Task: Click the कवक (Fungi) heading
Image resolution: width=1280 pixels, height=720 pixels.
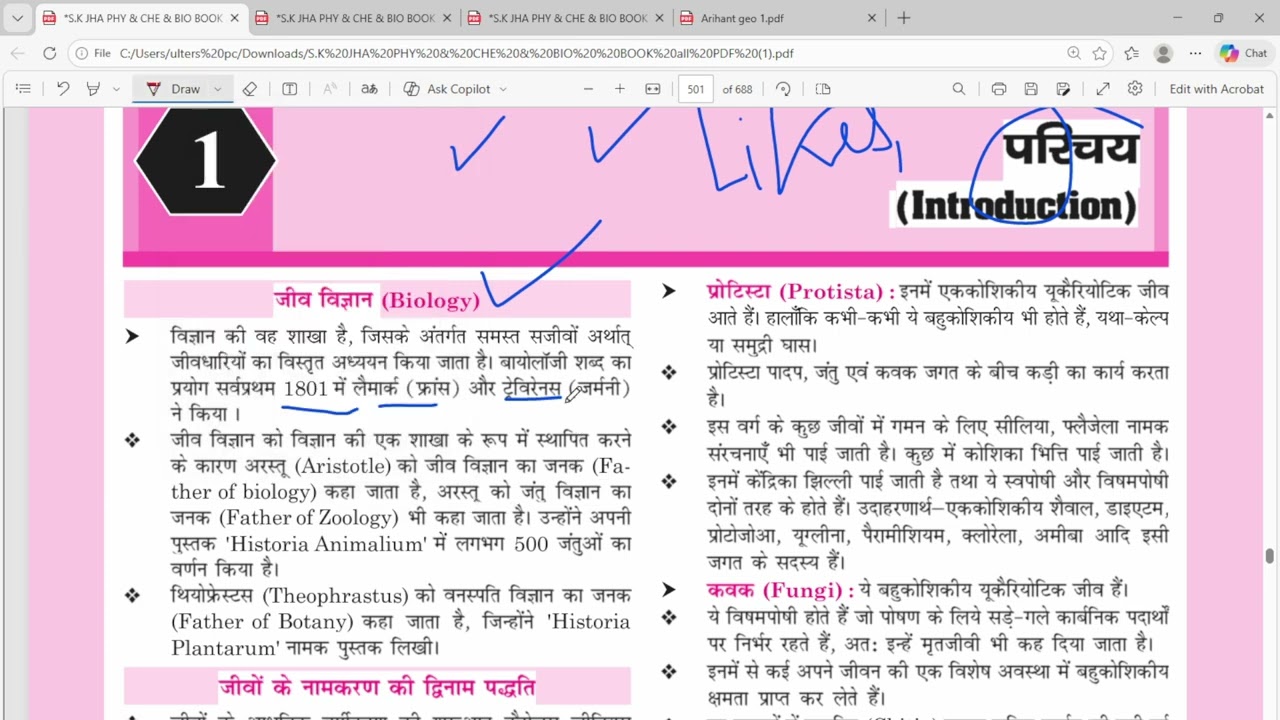Action: click(780, 590)
